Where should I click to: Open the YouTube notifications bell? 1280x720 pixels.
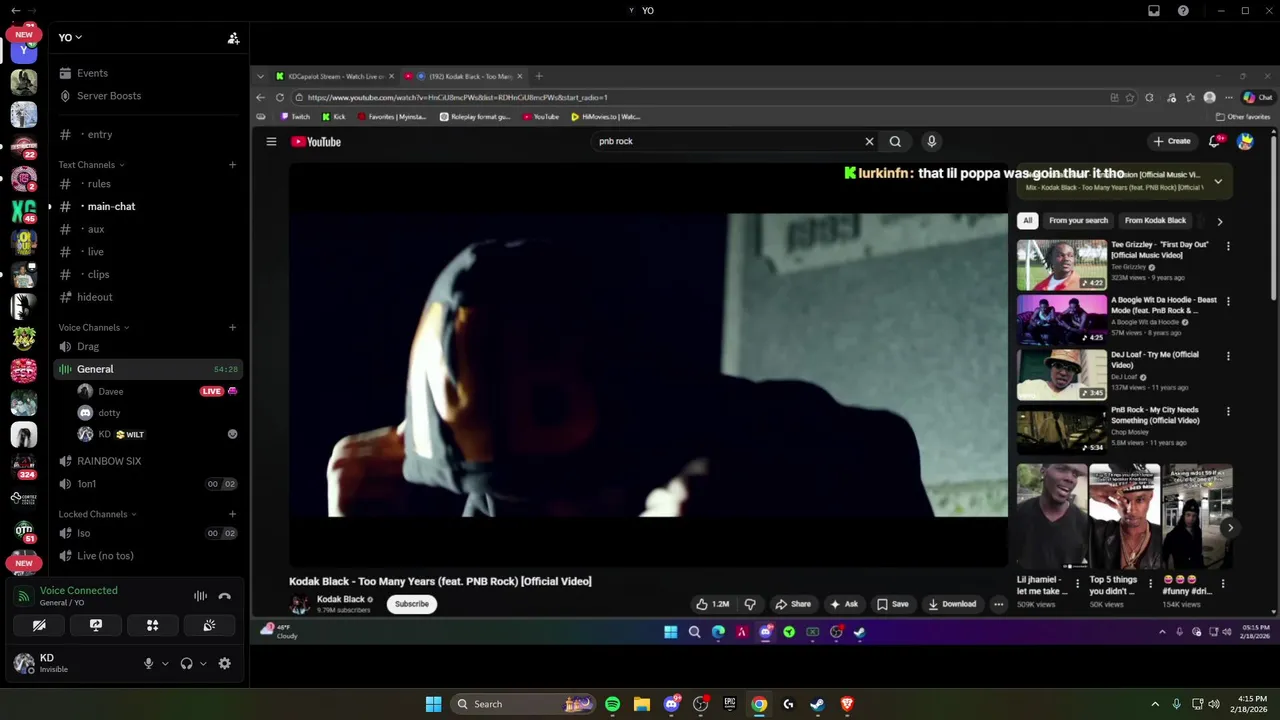1215,142
